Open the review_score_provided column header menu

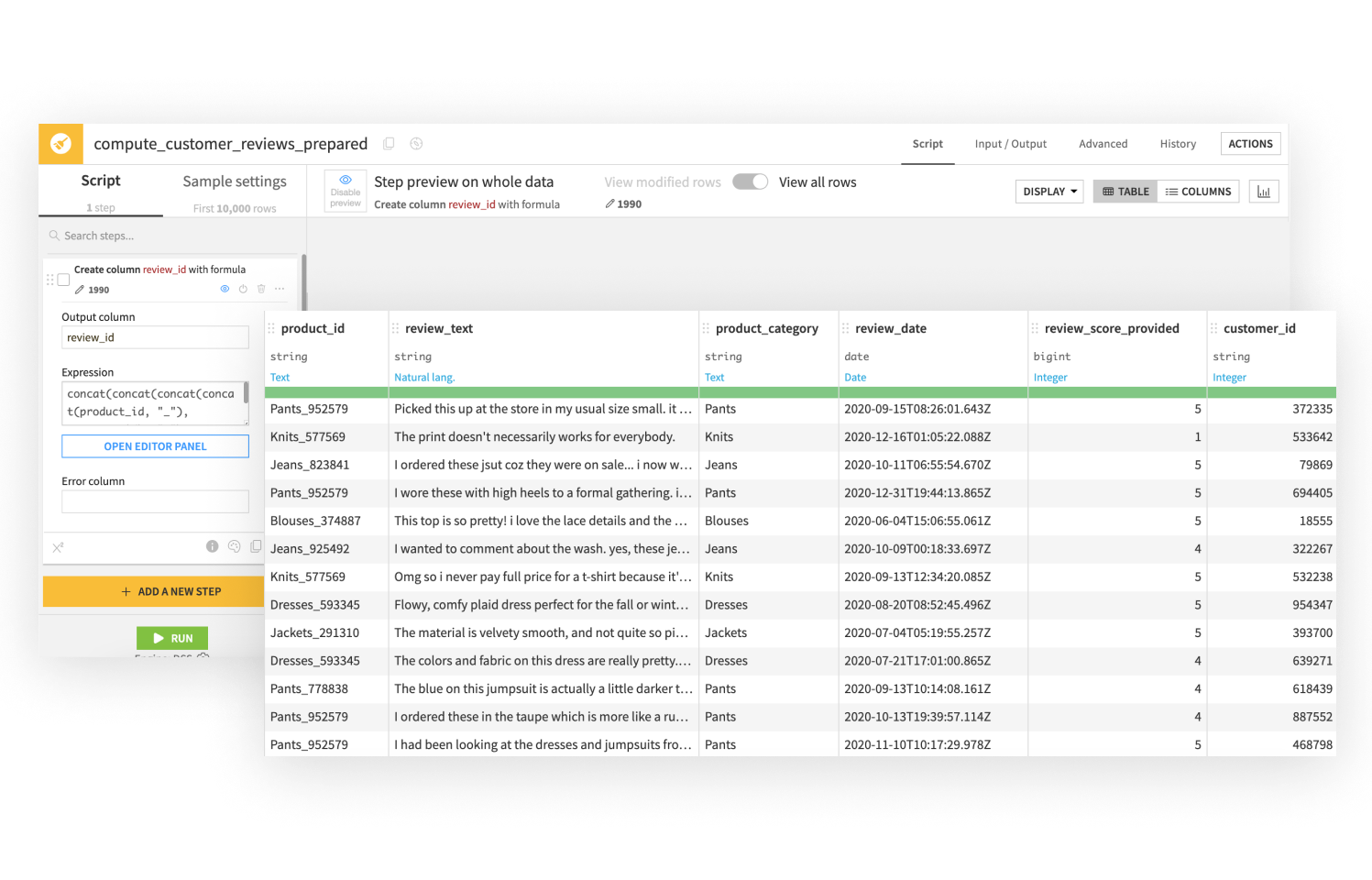tap(1112, 328)
